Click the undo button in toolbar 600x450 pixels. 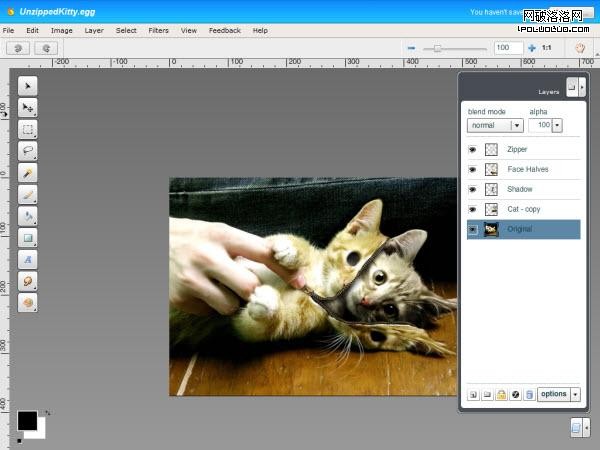coord(17,47)
